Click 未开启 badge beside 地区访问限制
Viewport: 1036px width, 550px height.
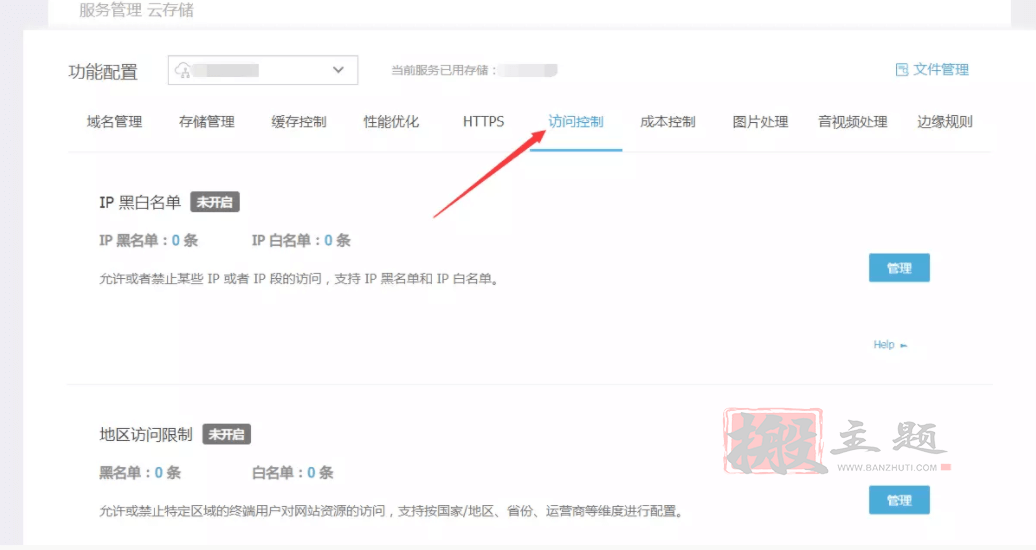[x=227, y=434]
